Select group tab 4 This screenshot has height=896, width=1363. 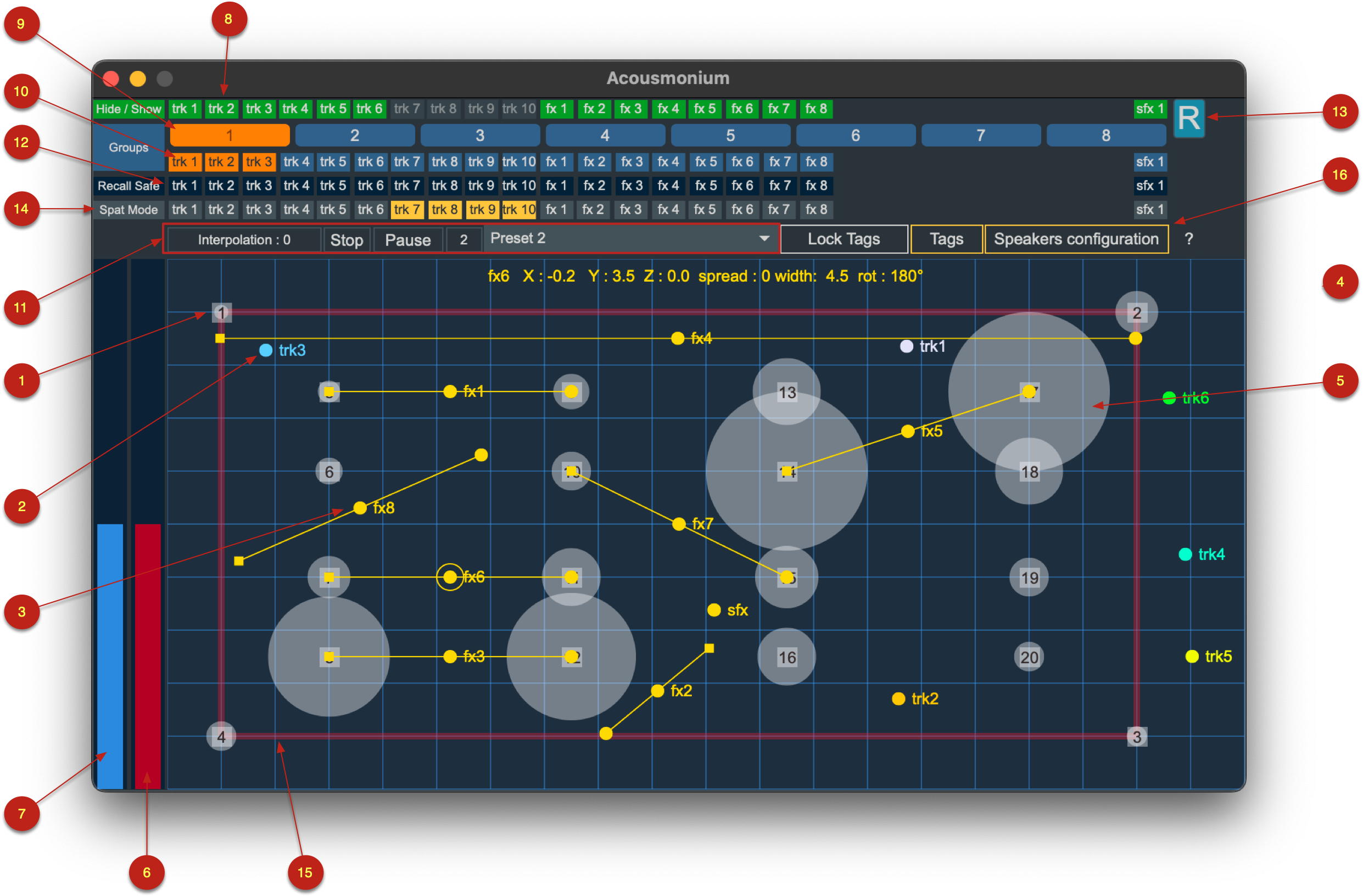click(x=605, y=136)
